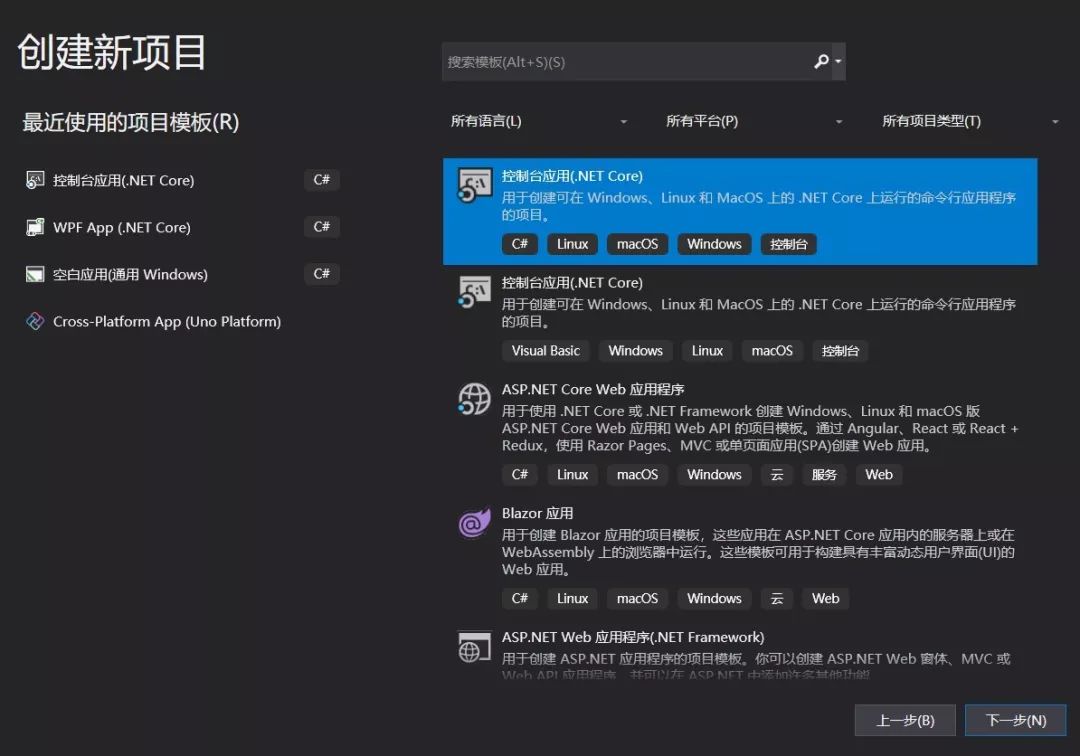Click C# tag under ASP.NET Core Web
Viewport: 1080px width, 756px height.
pos(519,475)
